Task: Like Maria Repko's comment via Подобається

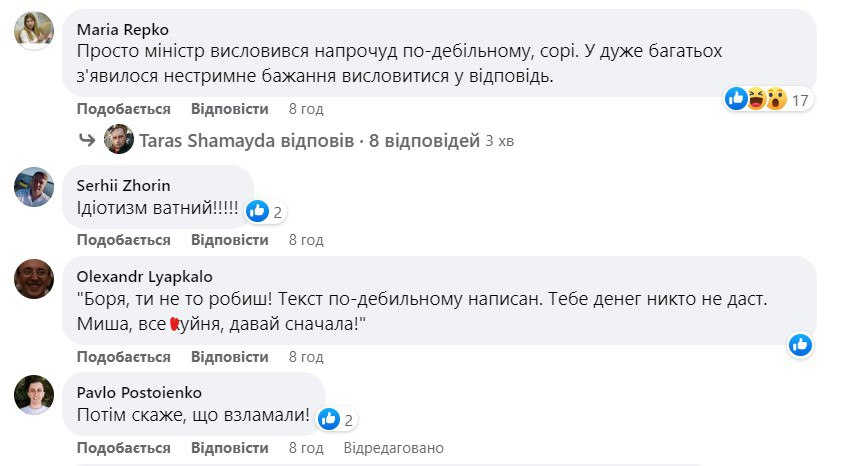Action: coord(124,109)
